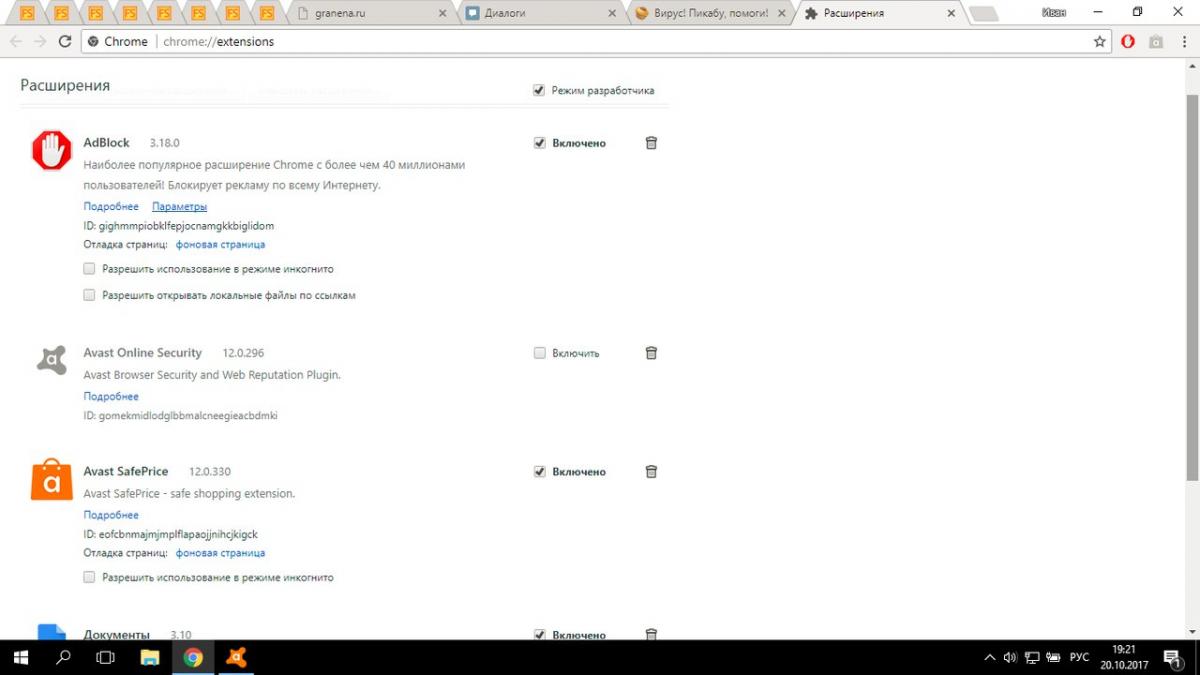Close the Диалоги tab
Viewport: 1200px width, 675px height.
[x=612, y=13]
